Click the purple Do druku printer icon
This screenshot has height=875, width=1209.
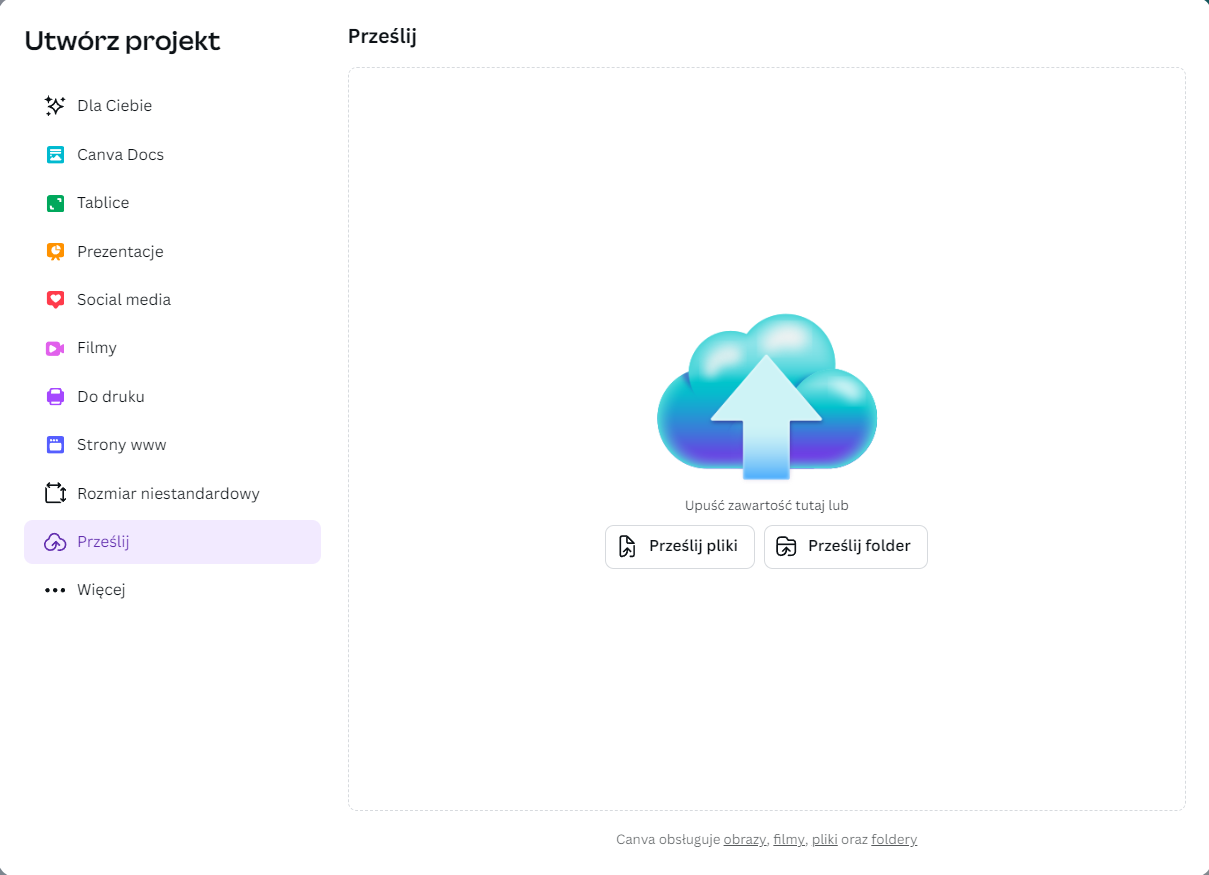tap(55, 397)
